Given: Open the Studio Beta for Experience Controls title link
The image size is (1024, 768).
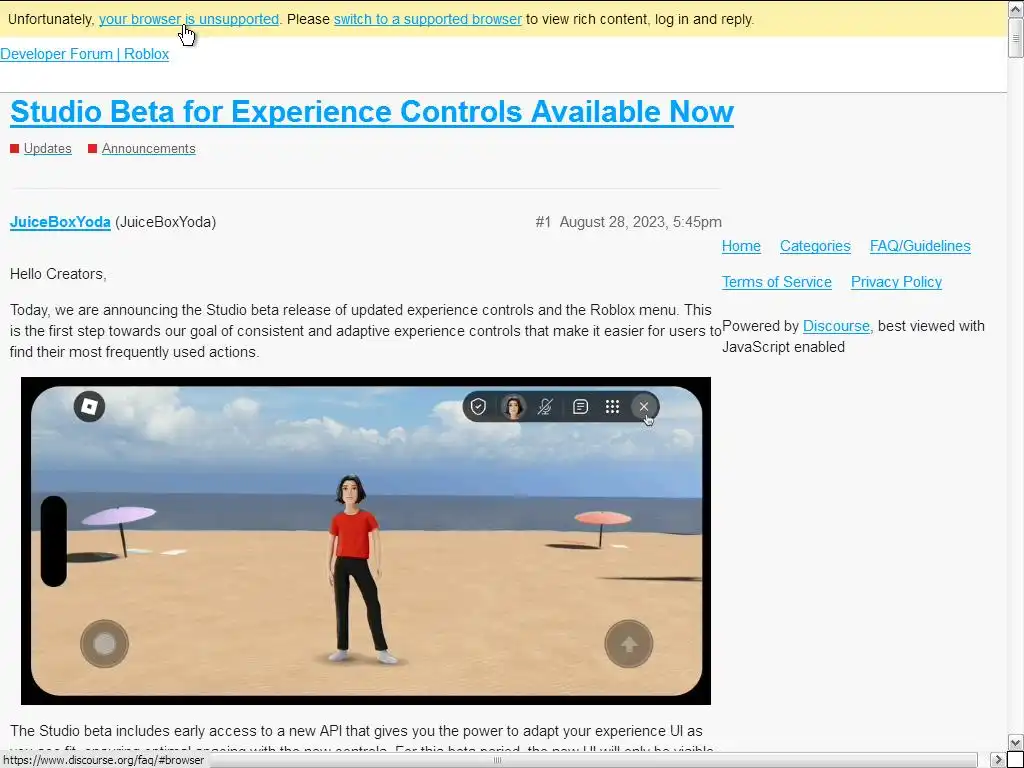Looking at the screenshot, I should (x=372, y=112).
